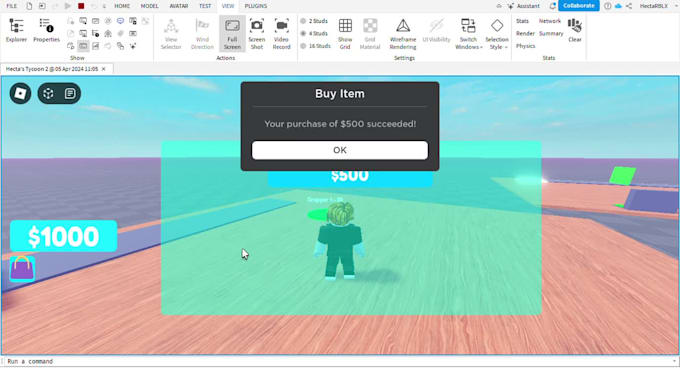Image resolution: width=680 pixels, height=383 pixels.
Task: Click the $500 purchase button
Action: tap(350, 177)
